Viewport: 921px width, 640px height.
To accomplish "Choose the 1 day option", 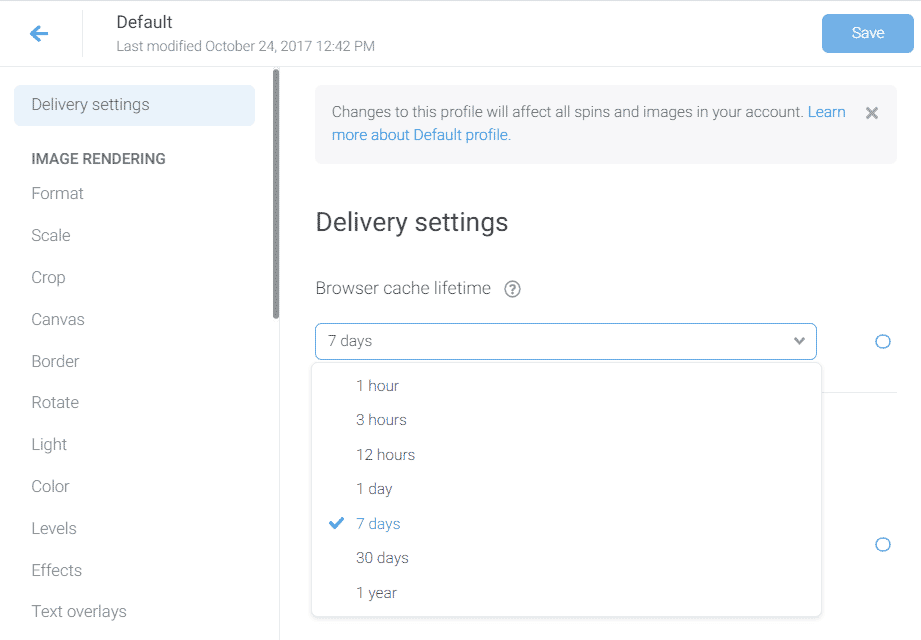I will 374,489.
